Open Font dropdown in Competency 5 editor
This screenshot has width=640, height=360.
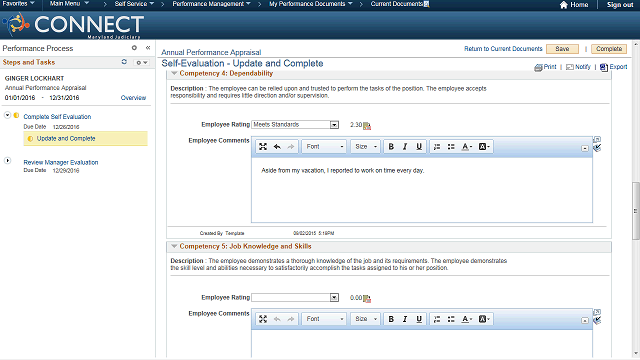click(325, 319)
